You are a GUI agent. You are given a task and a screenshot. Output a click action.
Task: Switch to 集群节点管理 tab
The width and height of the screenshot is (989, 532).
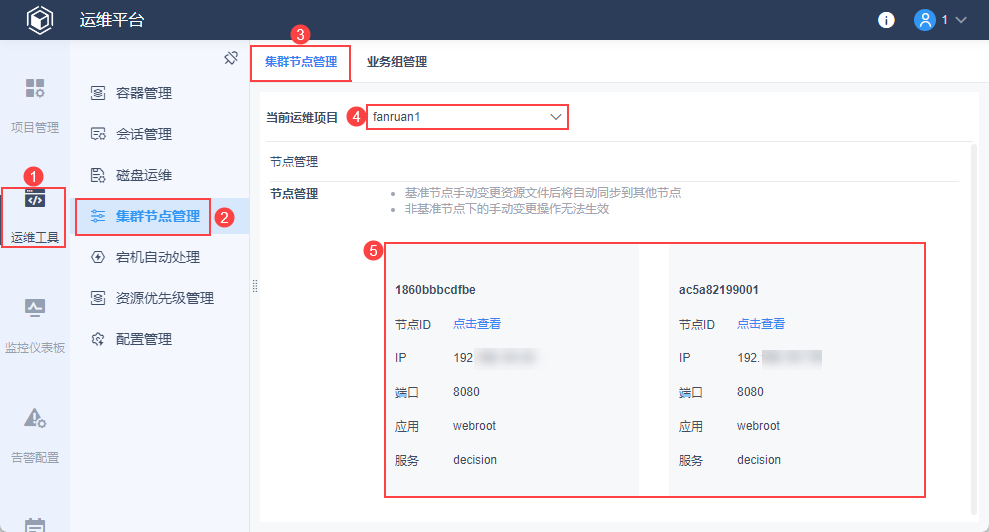(x=301, y=62)
